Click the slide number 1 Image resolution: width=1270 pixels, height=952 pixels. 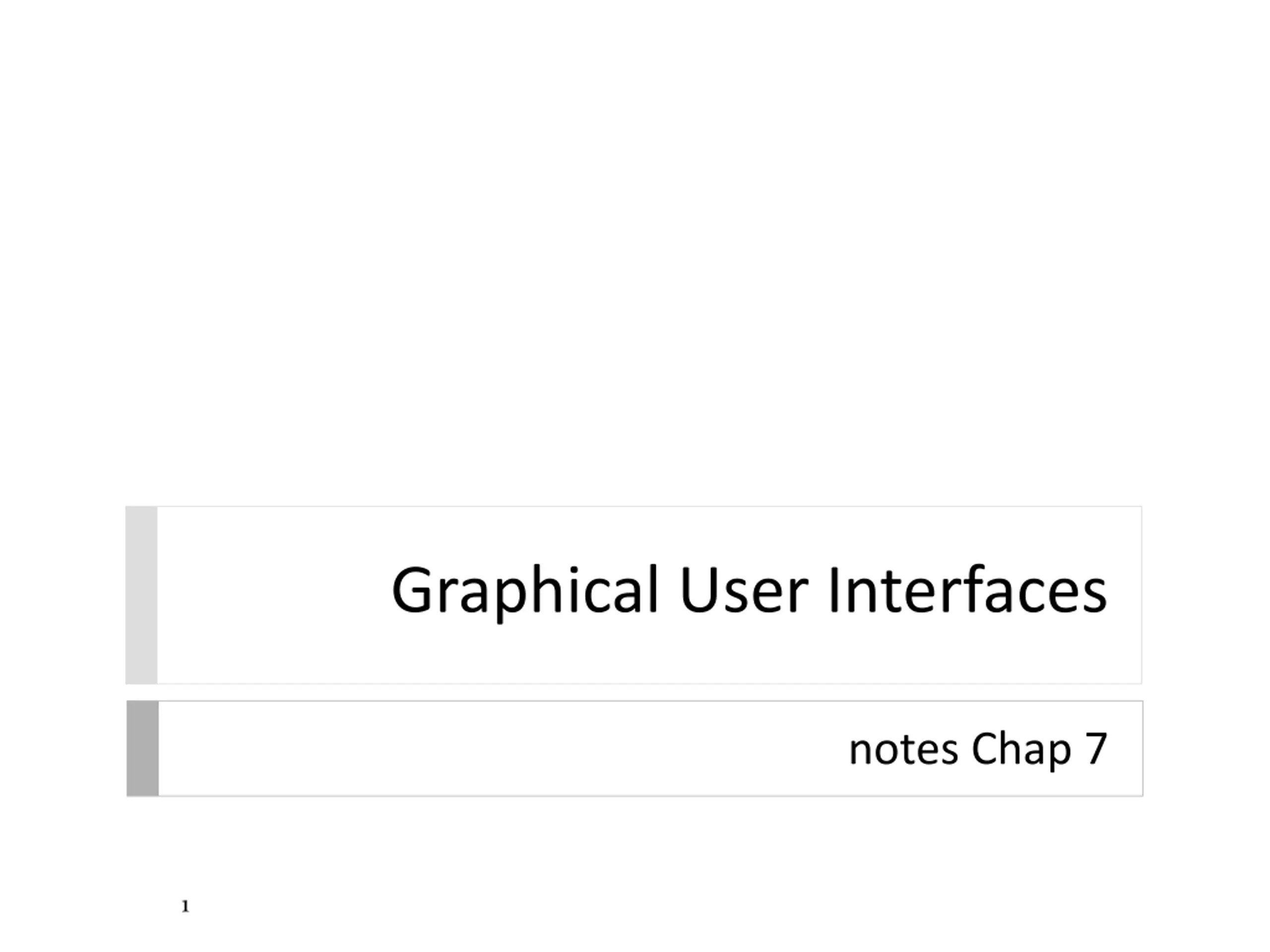(185, 906)
